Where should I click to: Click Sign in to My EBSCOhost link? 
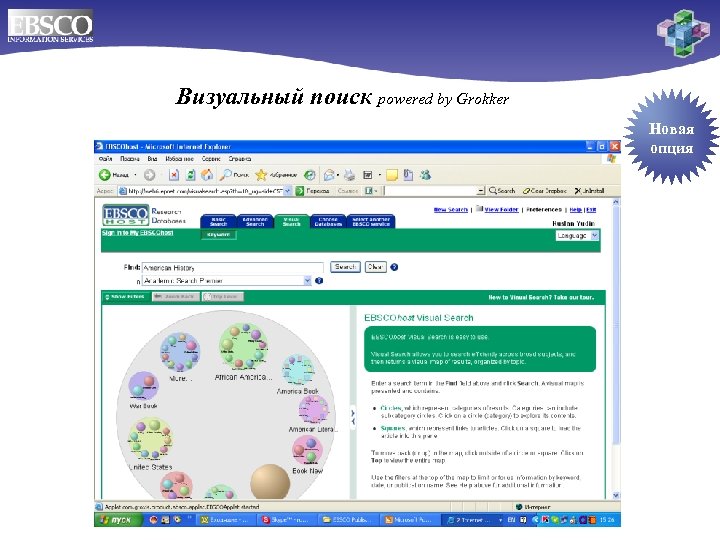[x=137, y=233]
